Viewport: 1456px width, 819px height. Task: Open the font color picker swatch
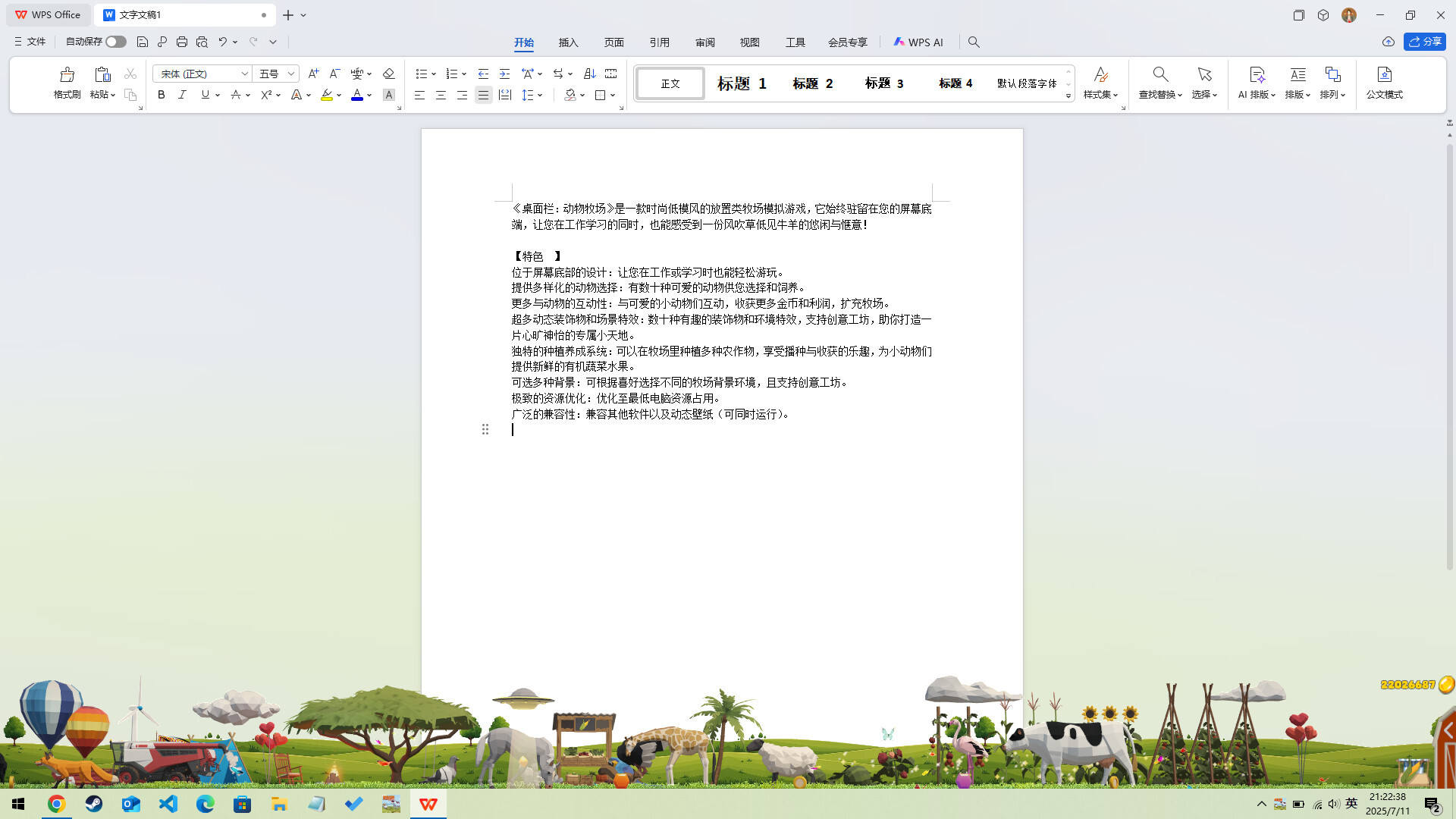pyautogui.click(x=357, y=95)
